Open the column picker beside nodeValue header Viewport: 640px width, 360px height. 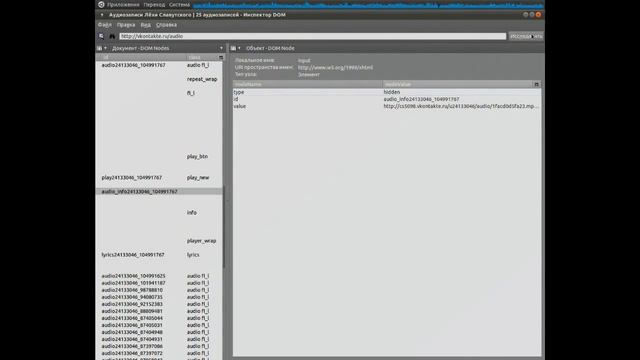coord(537,84)
